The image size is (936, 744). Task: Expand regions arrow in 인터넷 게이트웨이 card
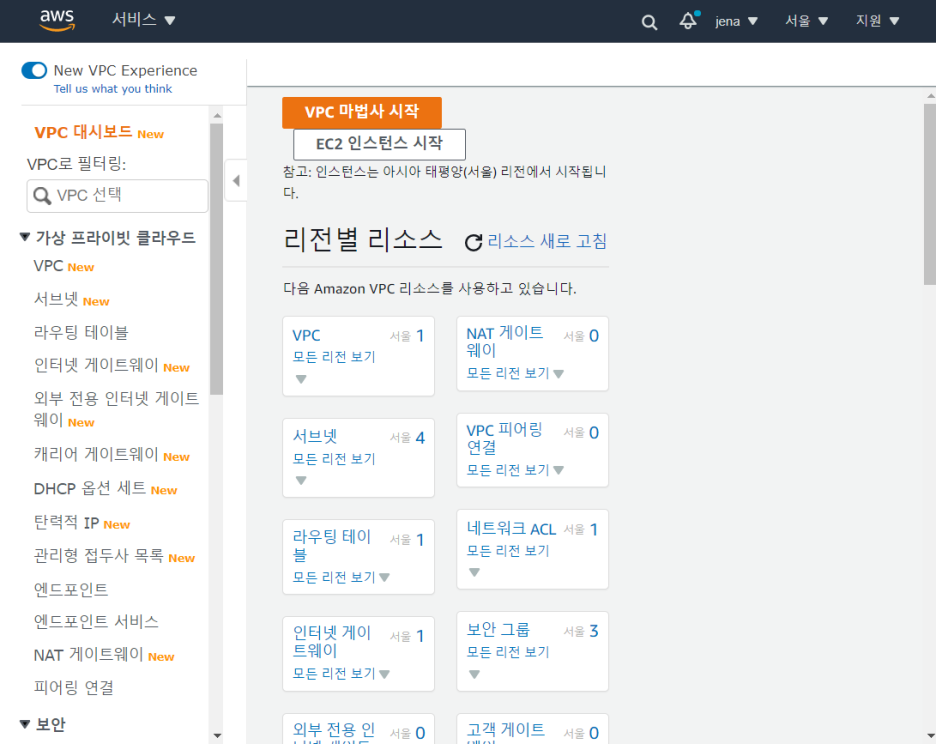coord(384,674)
